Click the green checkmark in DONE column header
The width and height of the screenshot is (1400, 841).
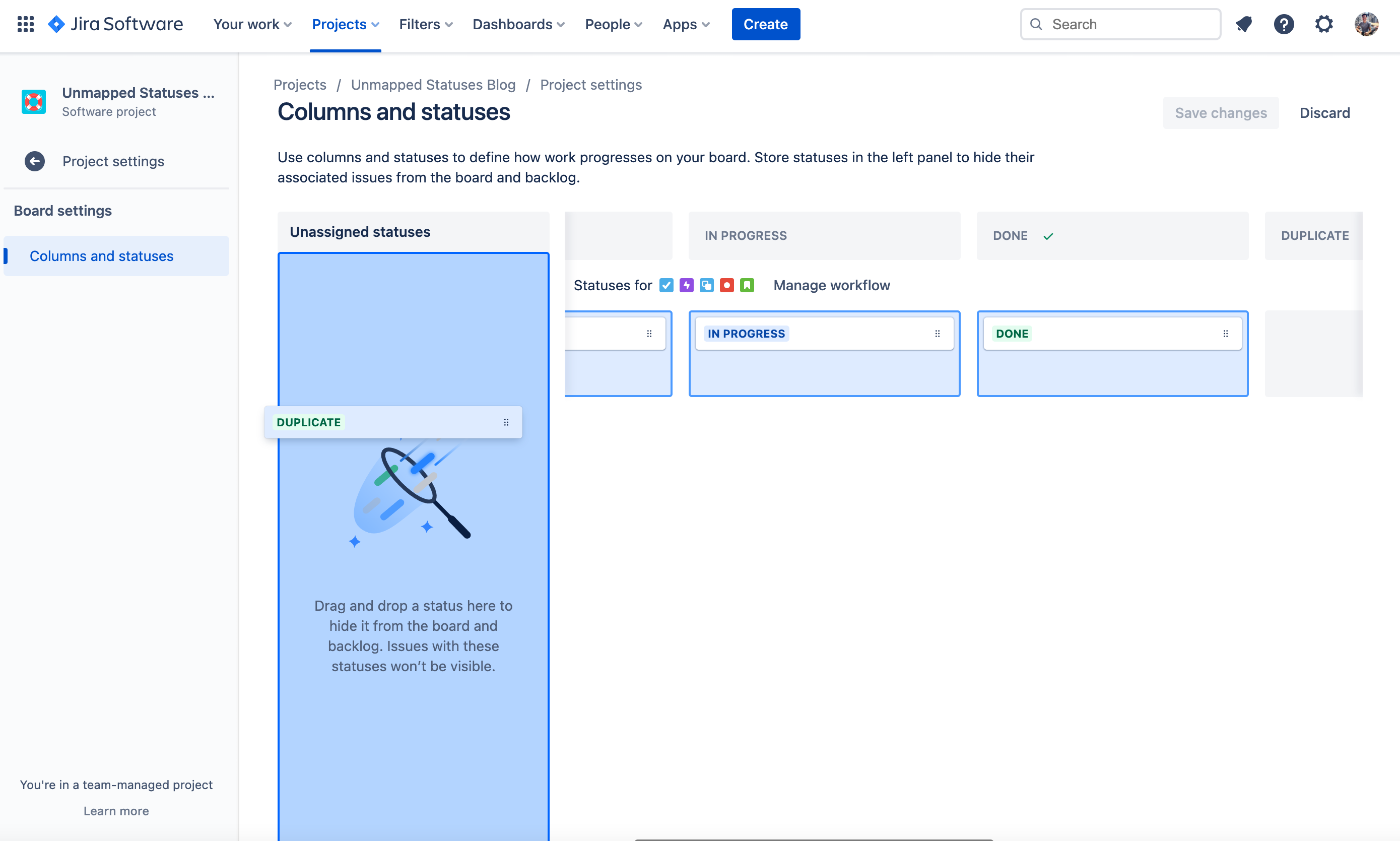point(1048,236)
